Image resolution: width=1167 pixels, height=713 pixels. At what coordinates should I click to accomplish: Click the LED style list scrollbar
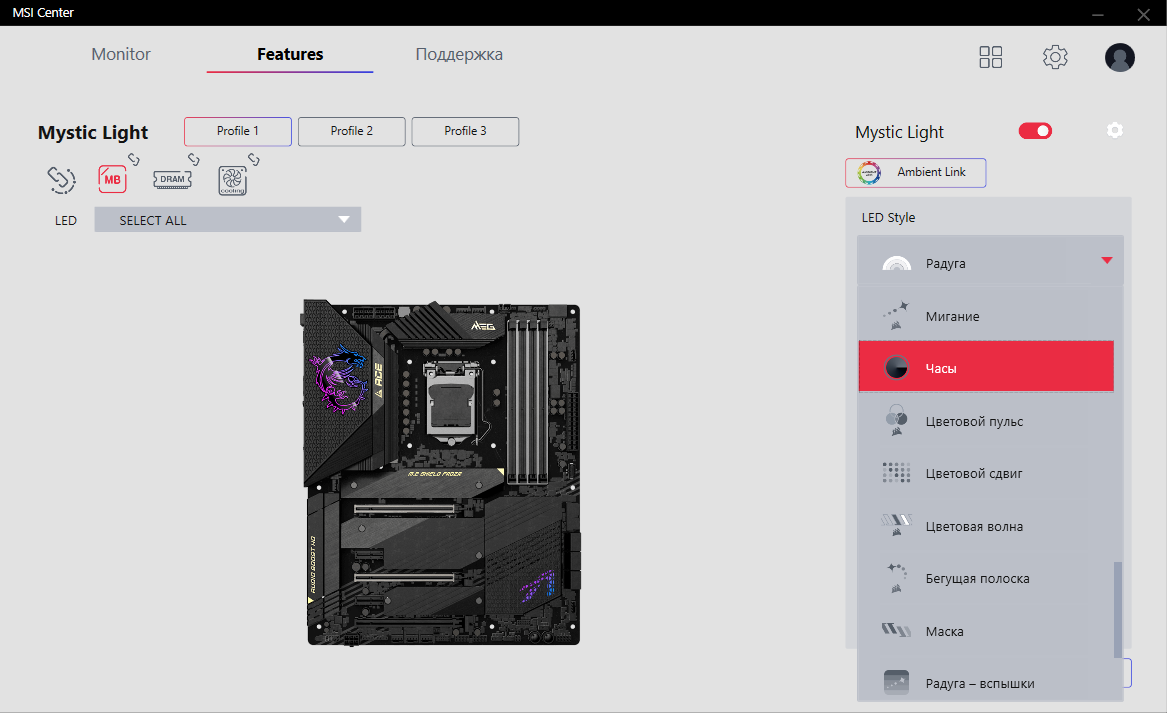coord(1118,610)
